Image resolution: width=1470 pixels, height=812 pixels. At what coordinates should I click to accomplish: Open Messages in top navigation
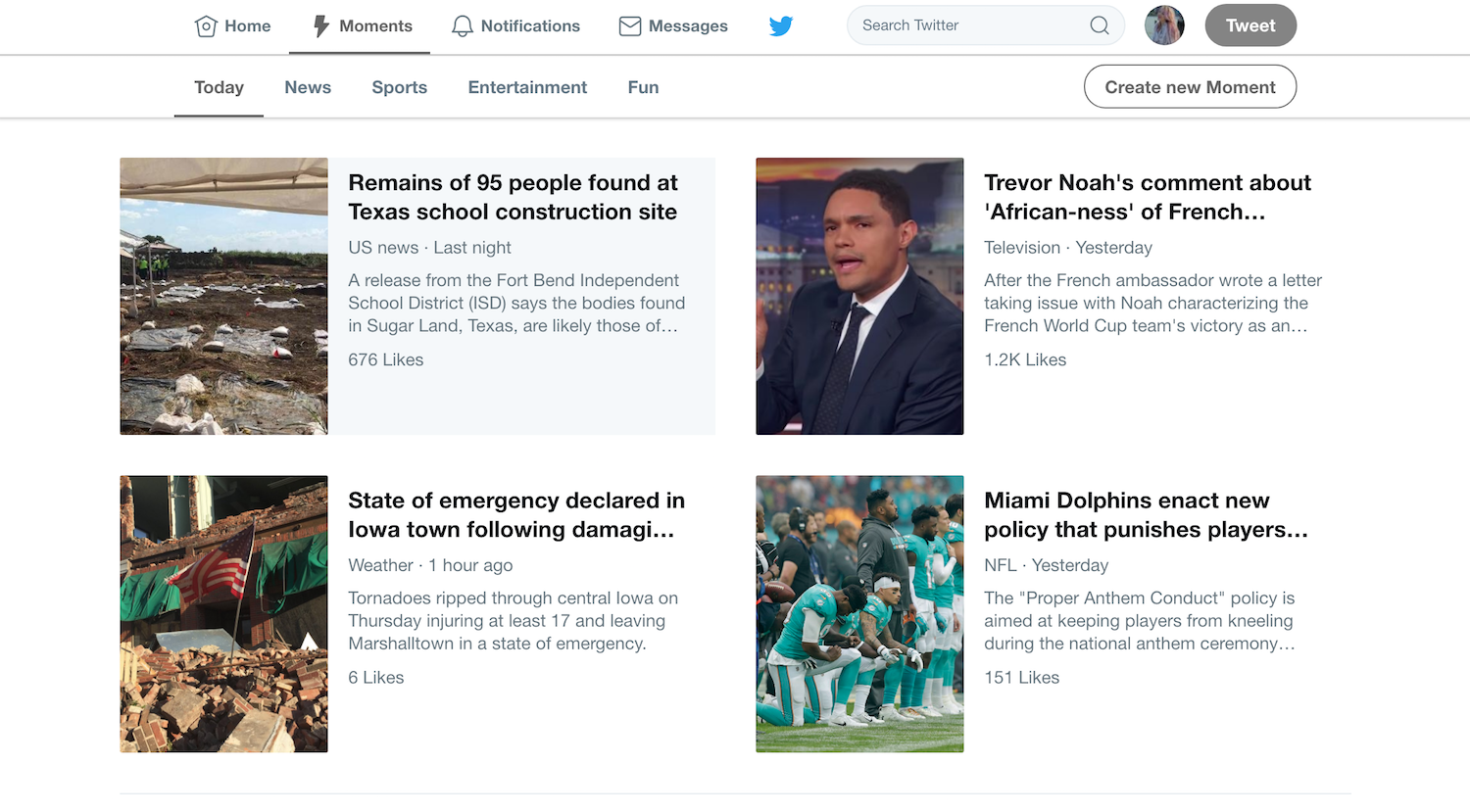[x=673, y=26]
